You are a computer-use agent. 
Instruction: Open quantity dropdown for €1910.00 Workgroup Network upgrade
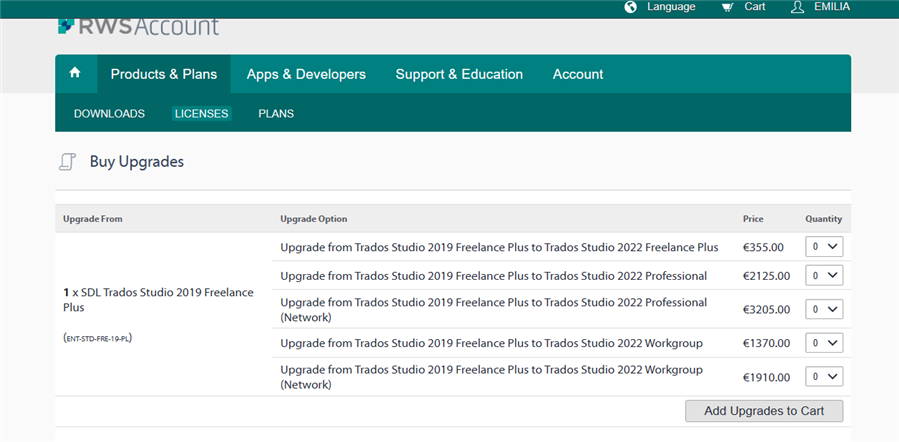click(824, 377)
